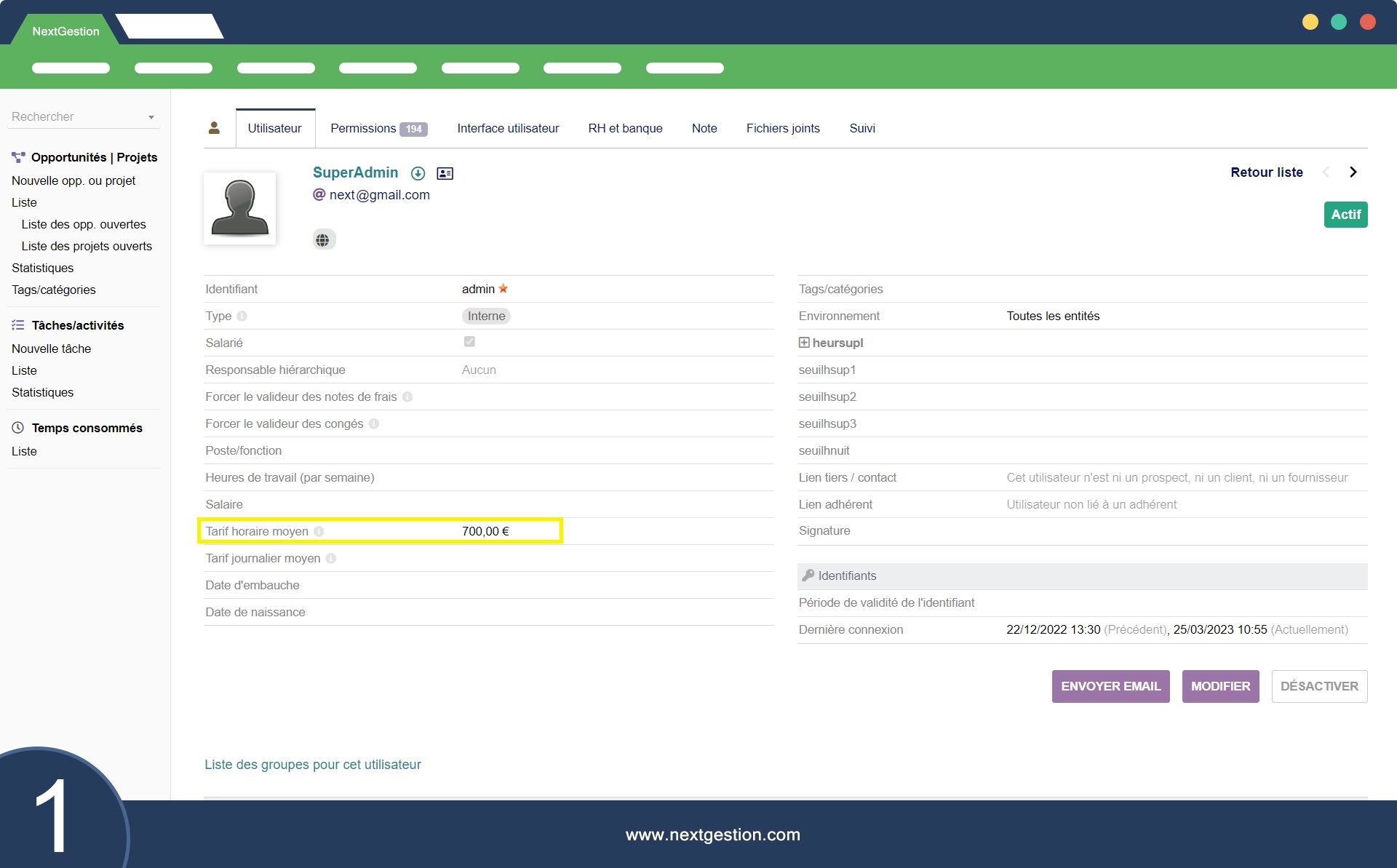The height and width of the screenshot is (868, 1397).
Task: Click the MODIFIER button
Action: 1220,686
